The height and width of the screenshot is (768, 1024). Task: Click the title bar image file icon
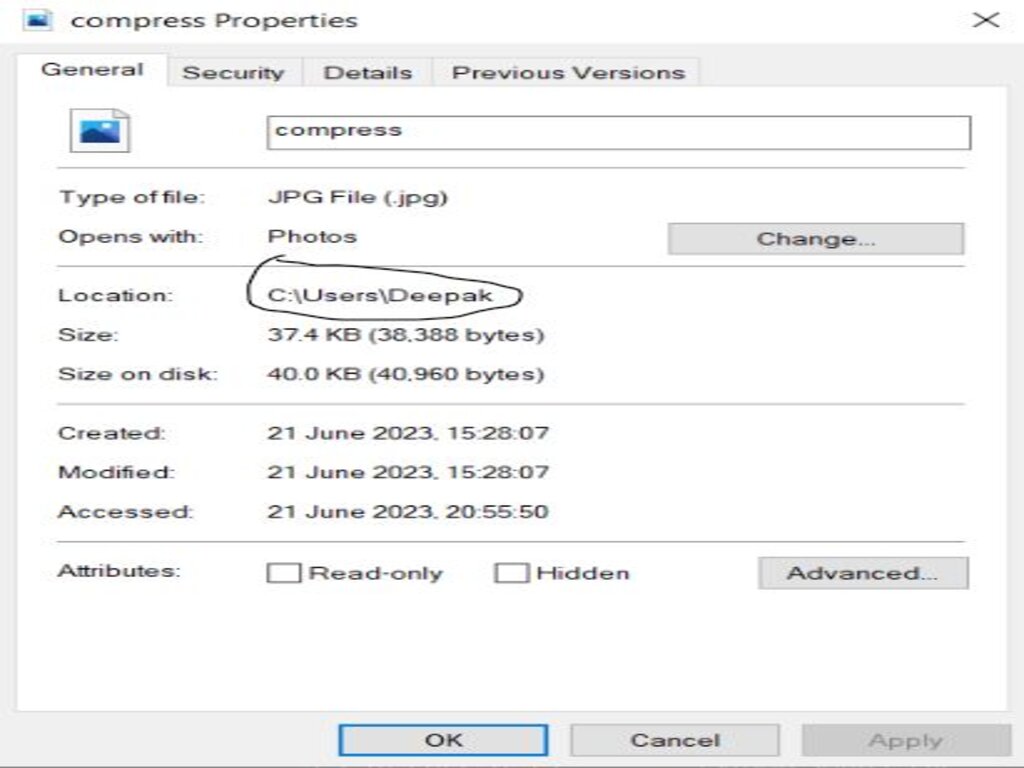[x=38, y=20]
